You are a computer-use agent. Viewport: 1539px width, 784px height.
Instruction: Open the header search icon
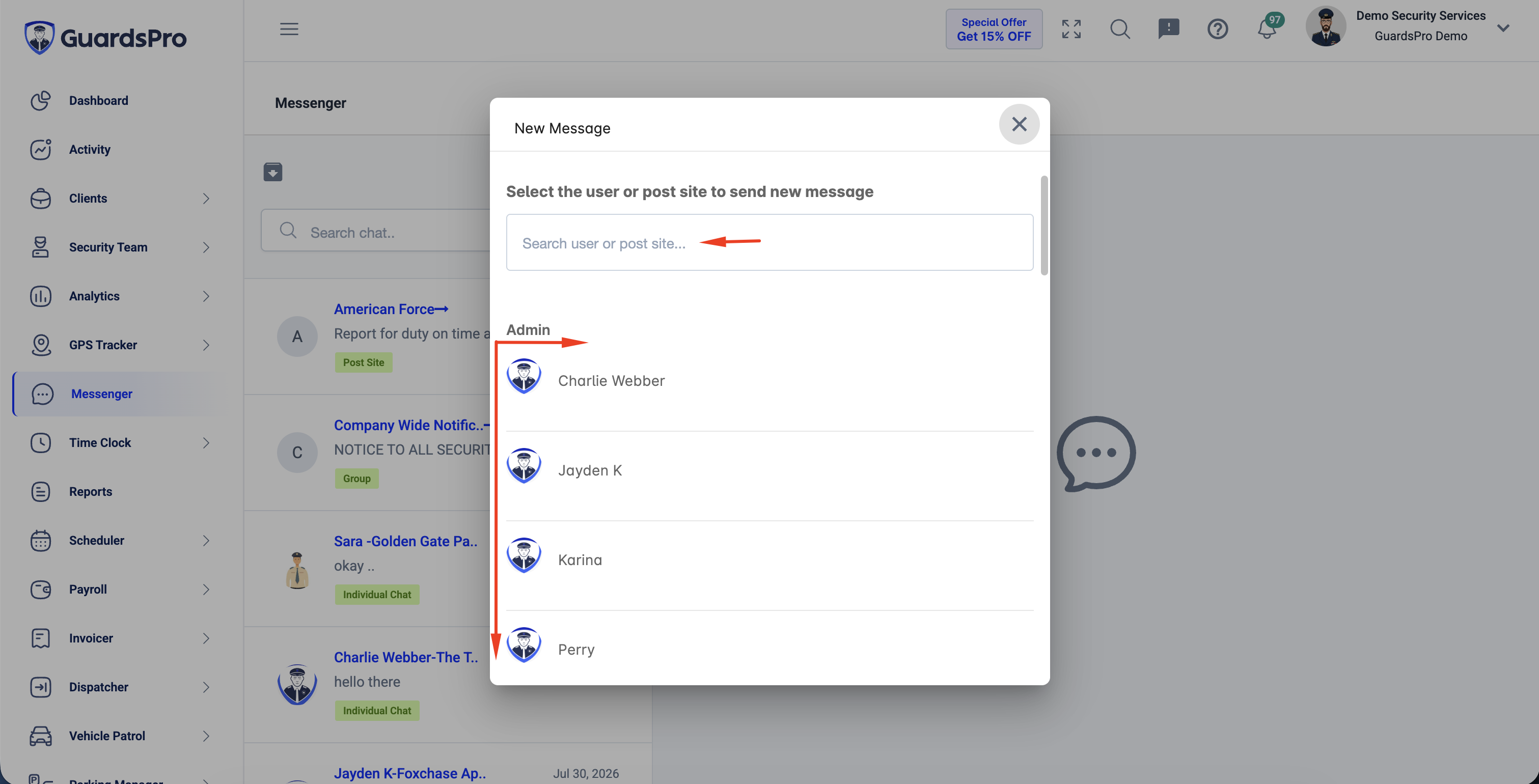[x=1120, y=29]
